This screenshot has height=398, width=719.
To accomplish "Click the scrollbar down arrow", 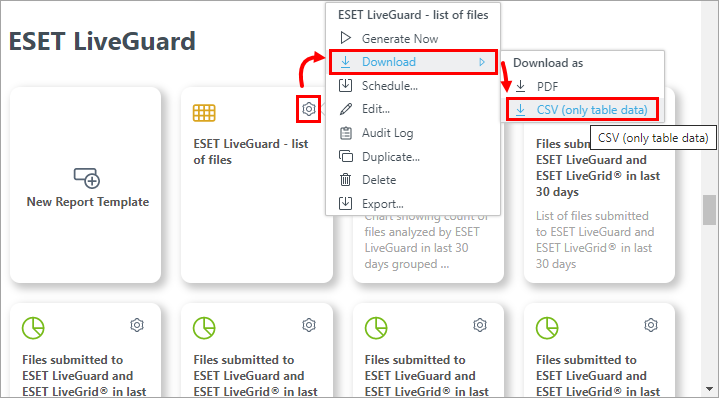I will tap(709, 390).
